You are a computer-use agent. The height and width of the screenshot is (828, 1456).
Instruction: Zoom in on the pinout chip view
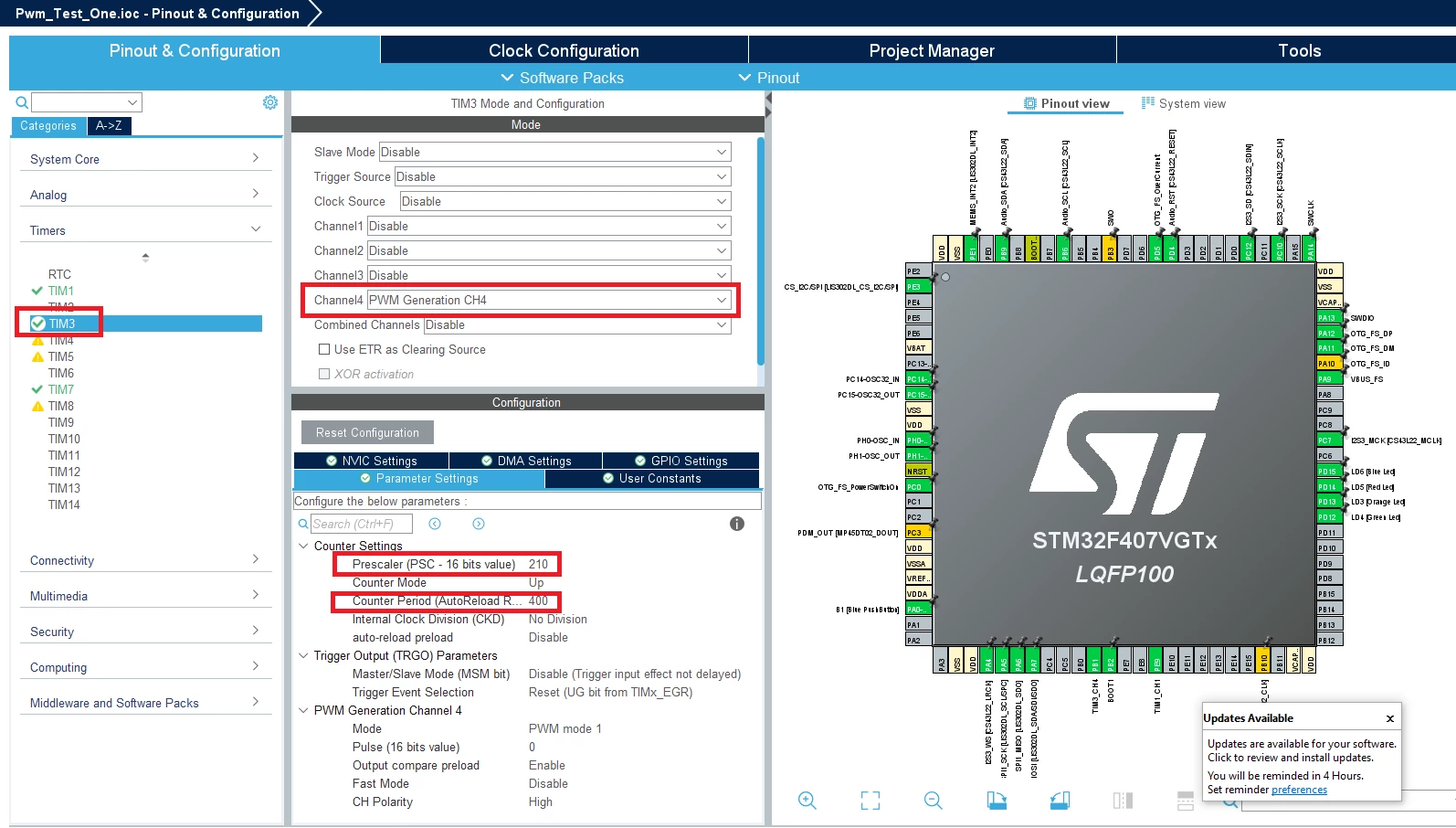tap(807, 801)
